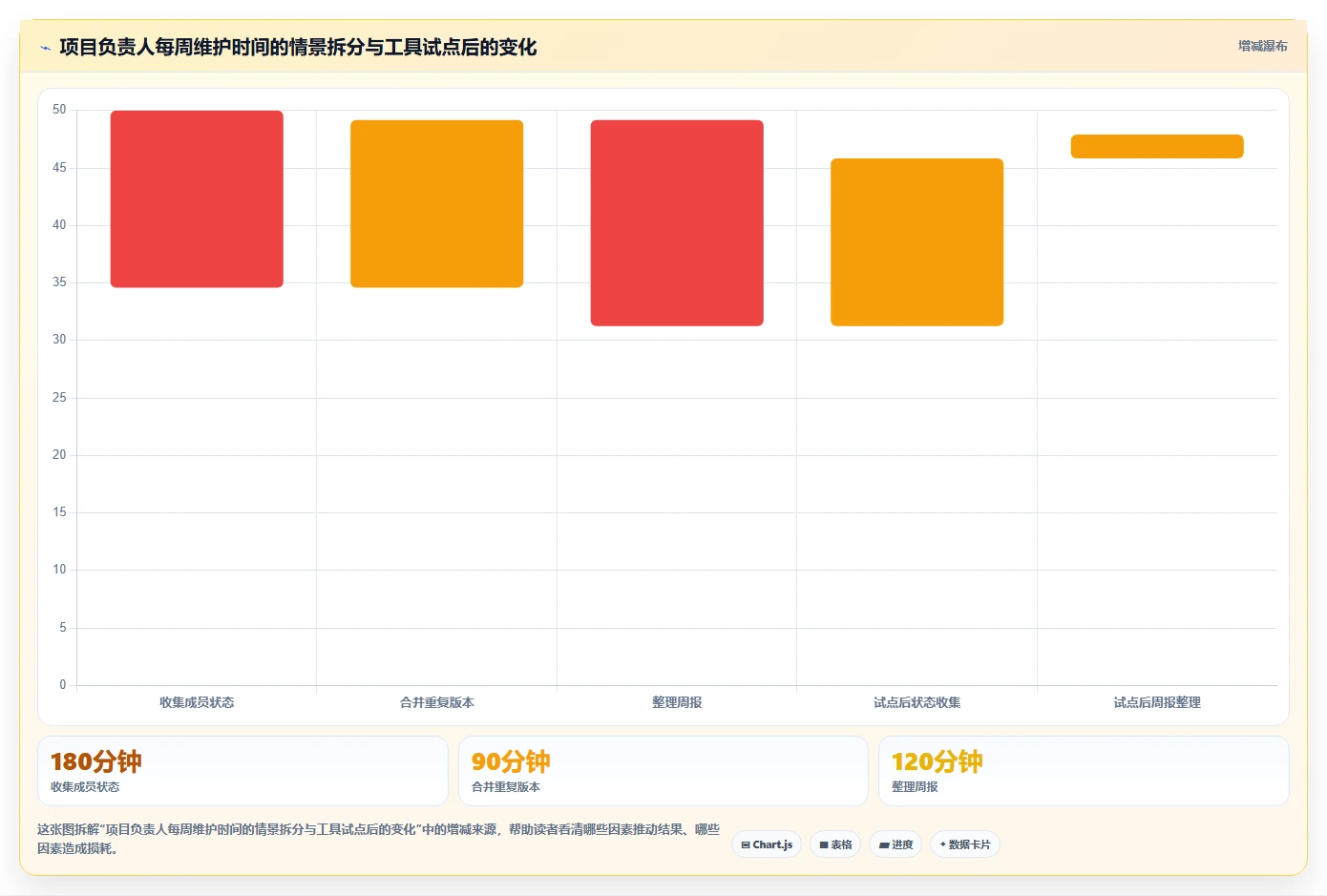The height and width of the screenshot is (896, 1327).
Task: Open the 90分钟 合并重复版本 card
Action: coord(663,771)
